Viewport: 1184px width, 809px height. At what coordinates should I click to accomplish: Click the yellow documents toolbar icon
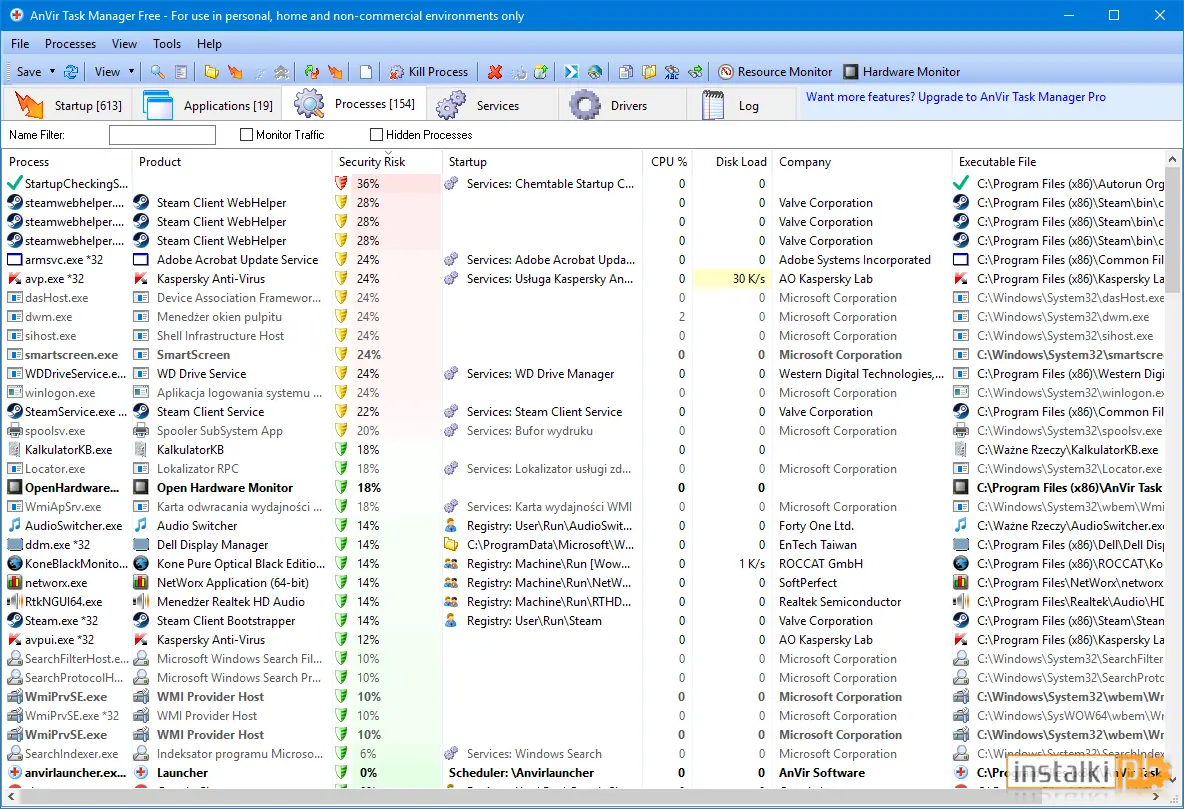649,72
